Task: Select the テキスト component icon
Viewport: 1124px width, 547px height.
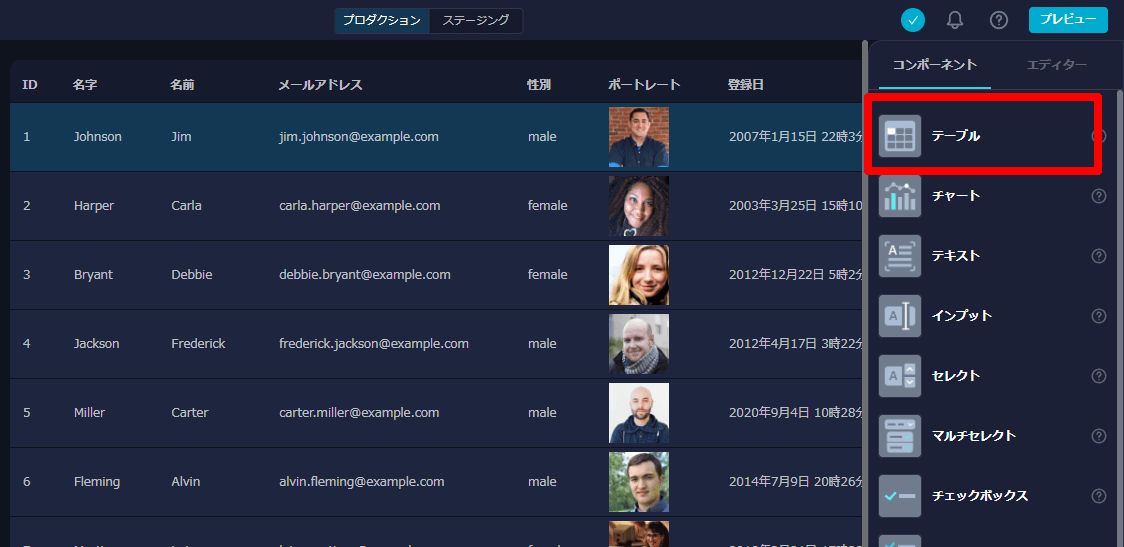Action: 900,256
